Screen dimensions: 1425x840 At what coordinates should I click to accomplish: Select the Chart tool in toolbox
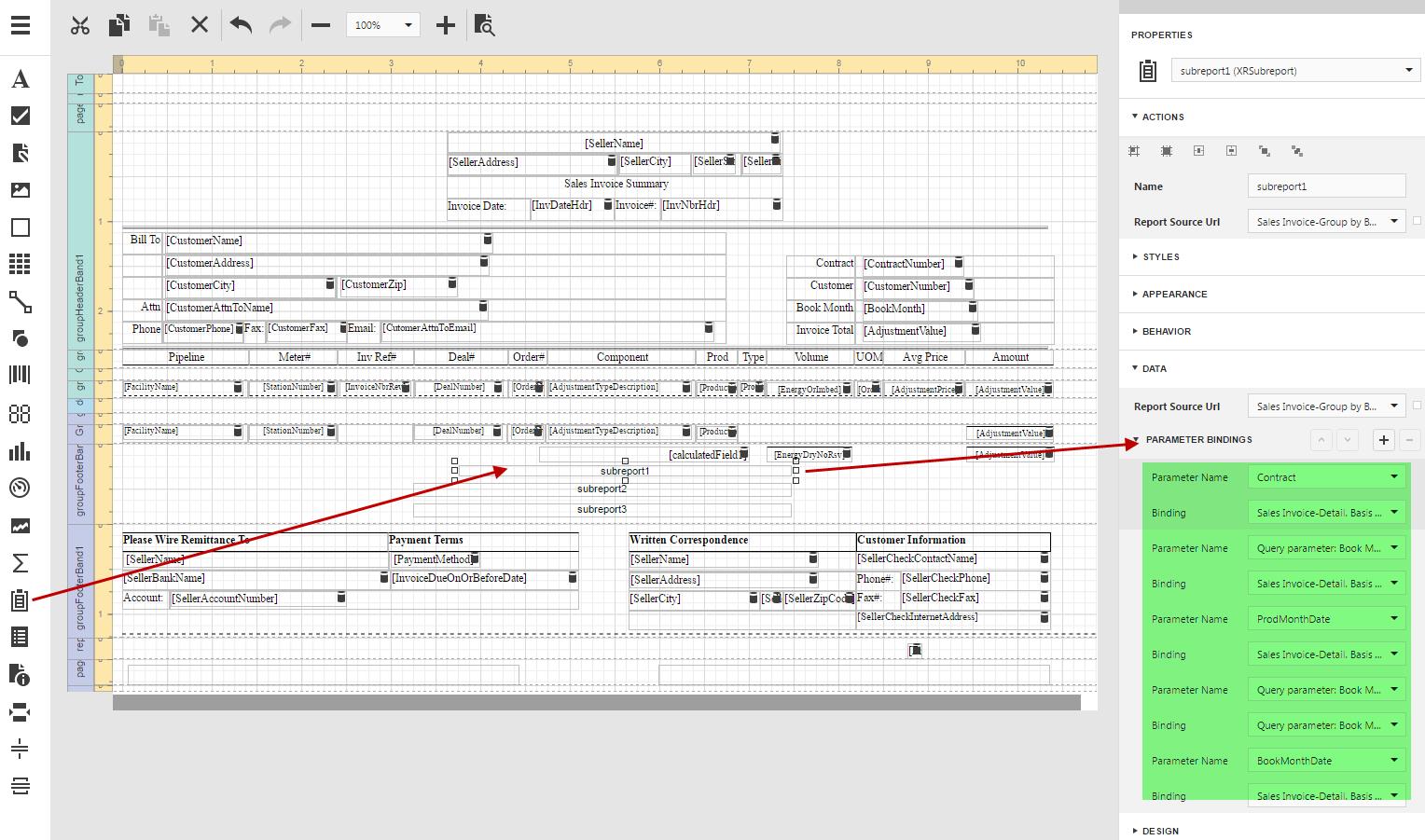tap(20, 451)
